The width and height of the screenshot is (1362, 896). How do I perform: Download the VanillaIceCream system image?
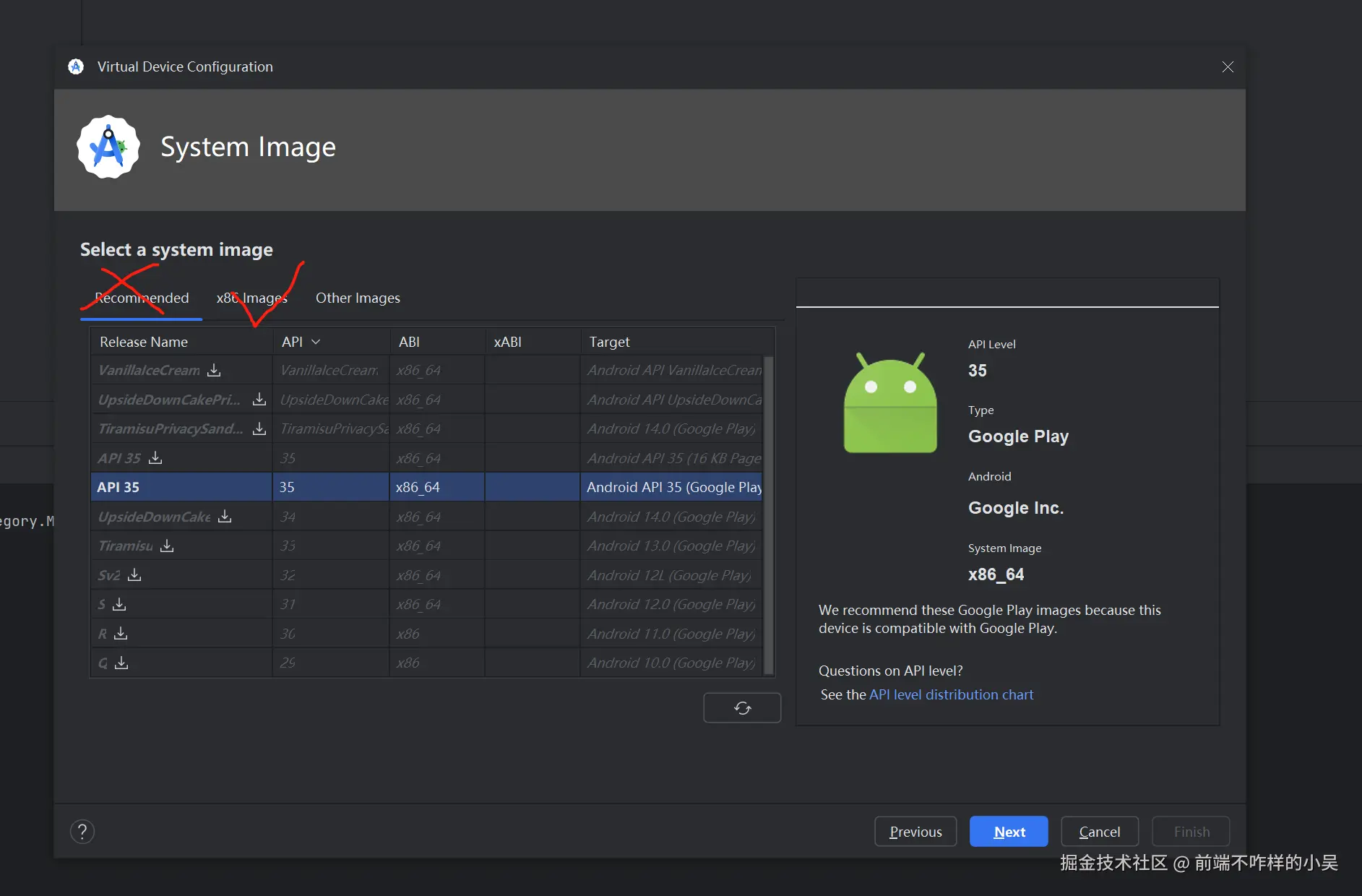coord(214,370)
